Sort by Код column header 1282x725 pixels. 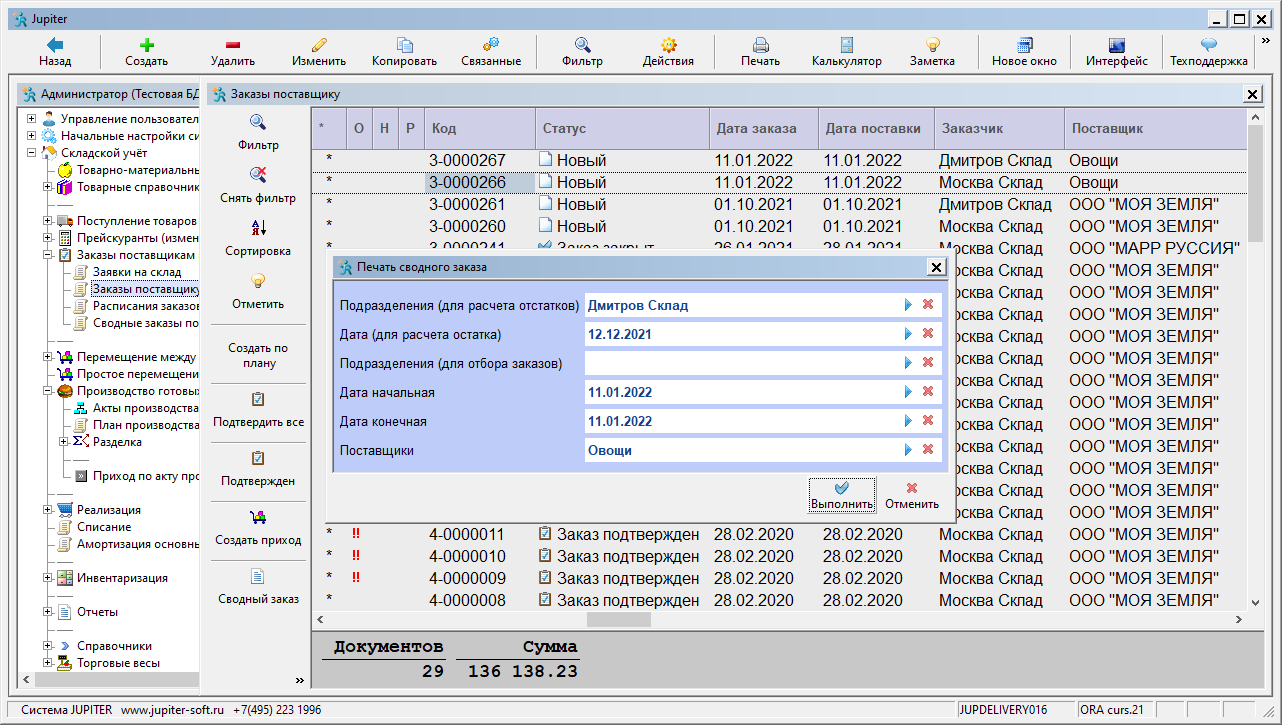pos(480,128)
